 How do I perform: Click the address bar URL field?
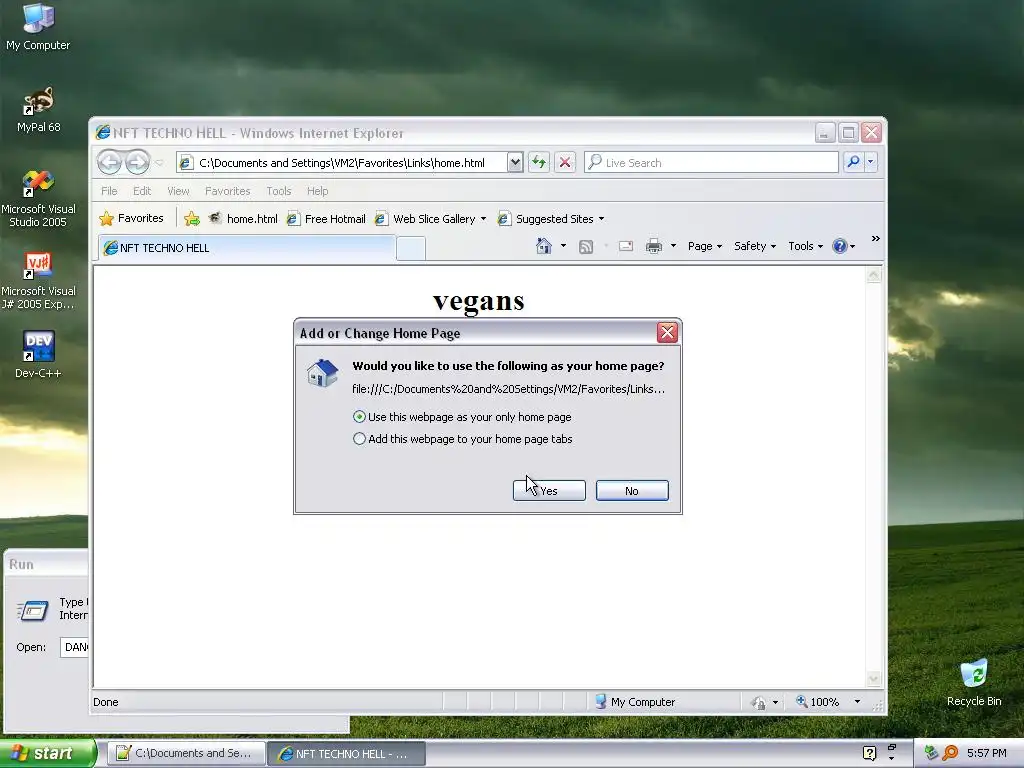coord(343,163)
